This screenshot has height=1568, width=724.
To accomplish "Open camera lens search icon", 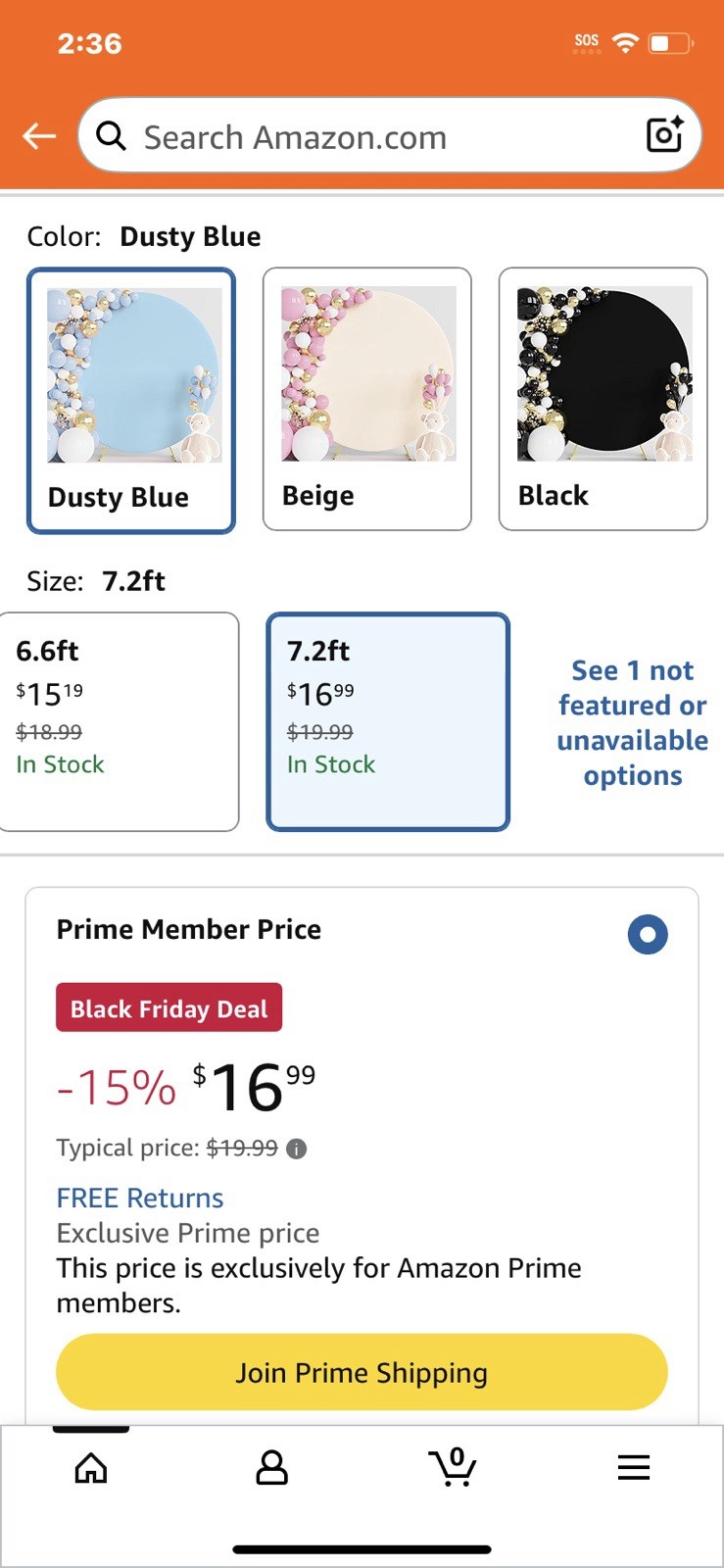I will tap(664, 135).
